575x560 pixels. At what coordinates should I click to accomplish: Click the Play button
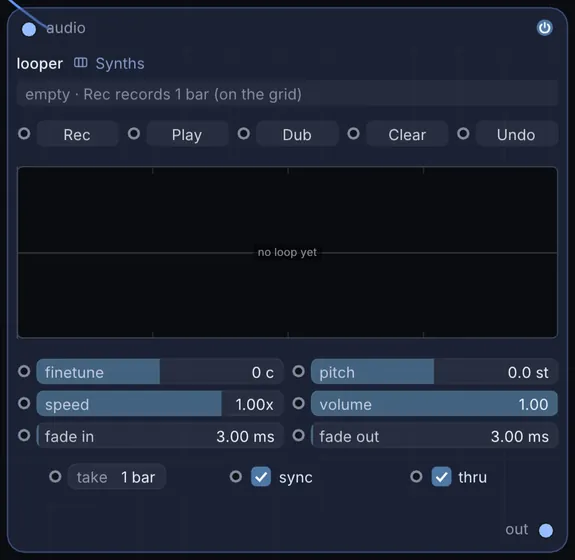point(187,134)
